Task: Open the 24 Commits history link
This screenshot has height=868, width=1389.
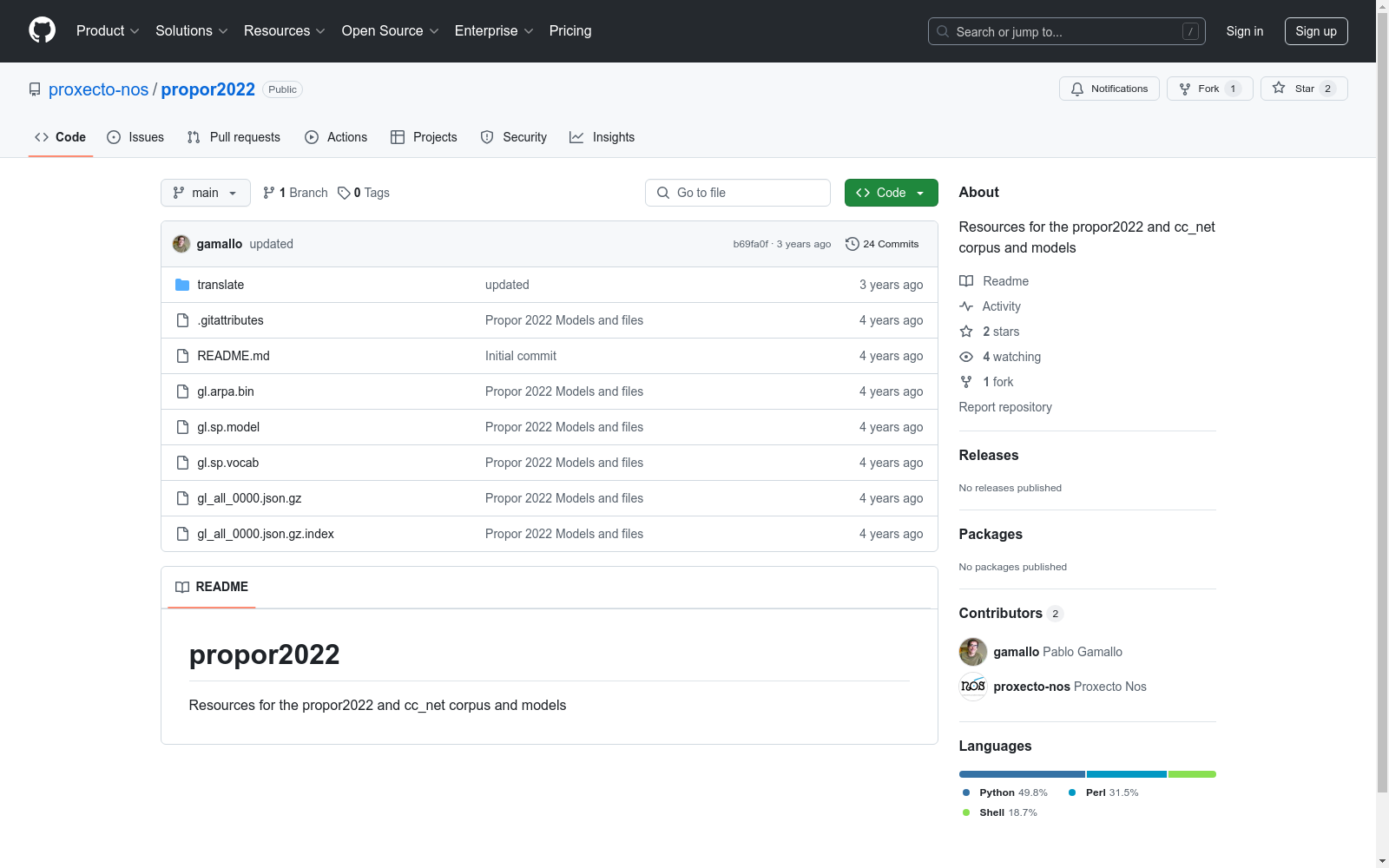Action: click(x=882, y=244)
